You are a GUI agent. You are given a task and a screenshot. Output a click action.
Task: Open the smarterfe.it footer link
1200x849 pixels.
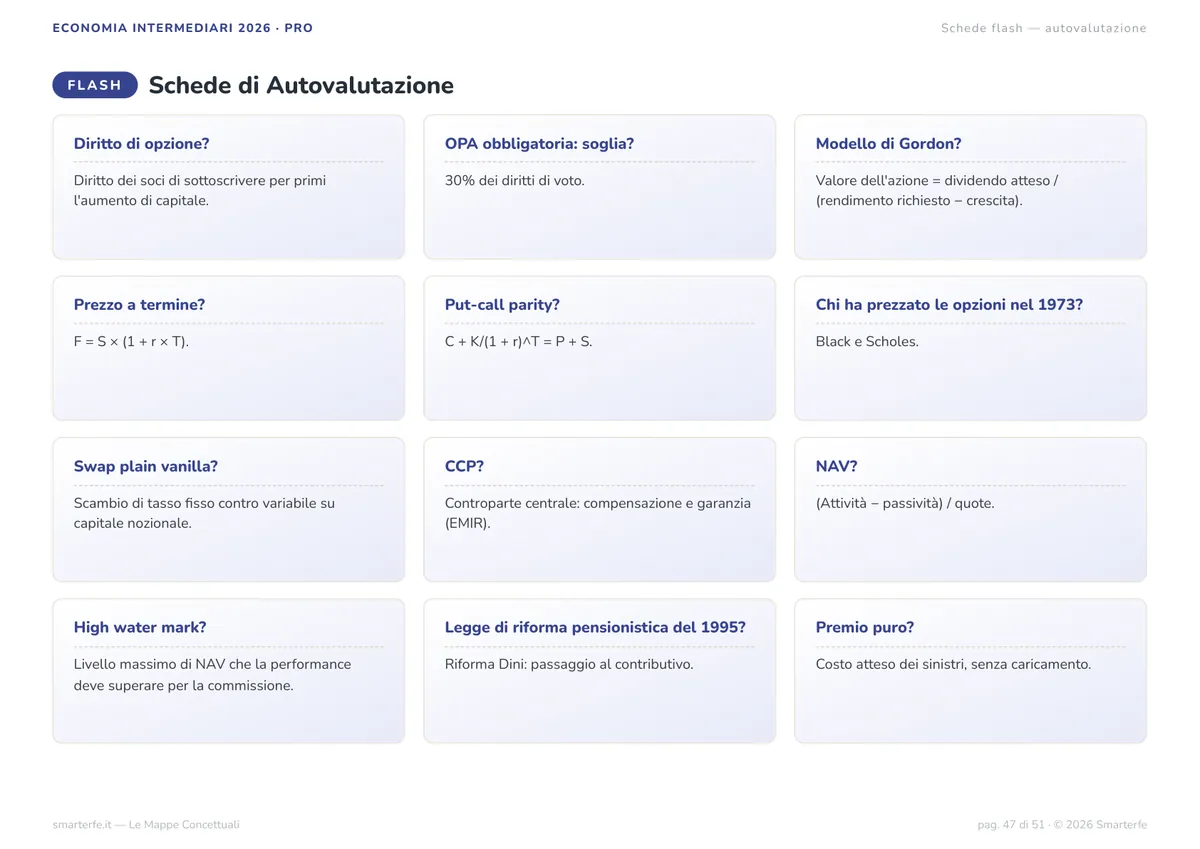pos(146,824)
